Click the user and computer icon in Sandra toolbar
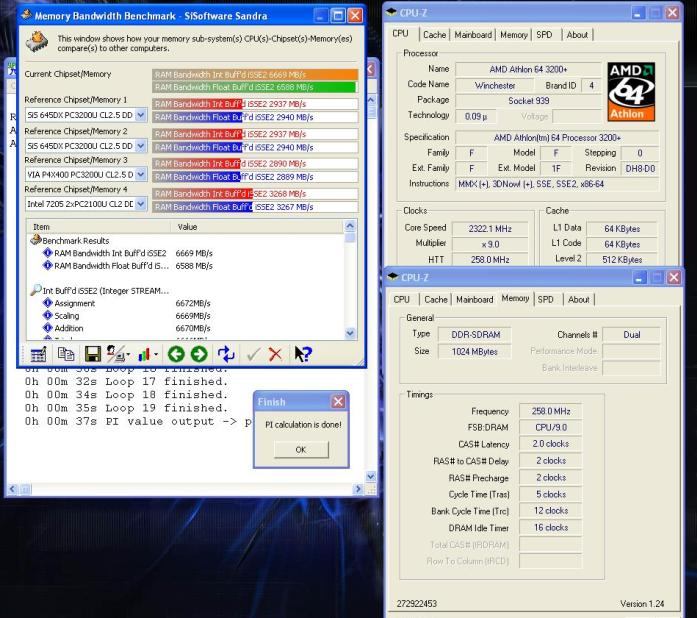The height and width of the screenshot is (618, 697). point(116,354)
